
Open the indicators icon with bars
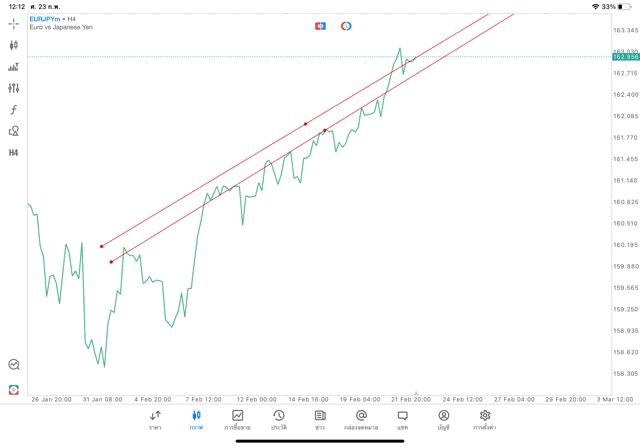coord(14,67)
